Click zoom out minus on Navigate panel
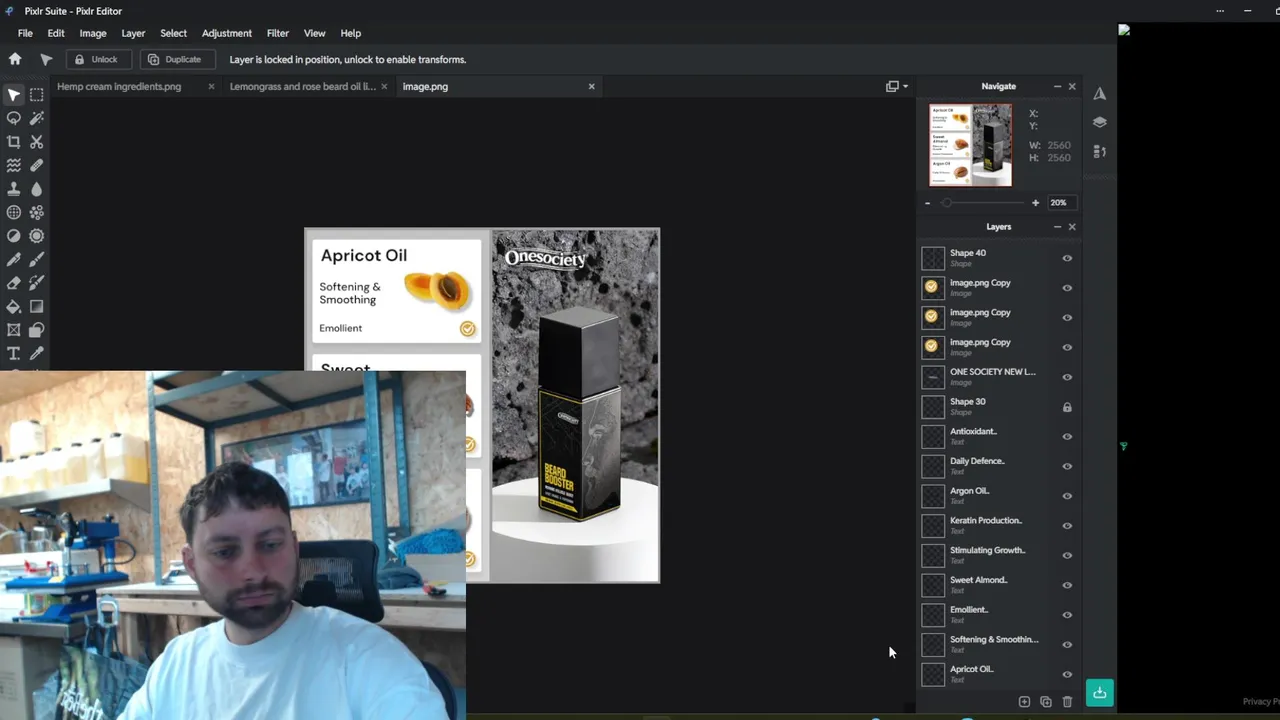Screen dimensions: 1280x720 (927, 203)
